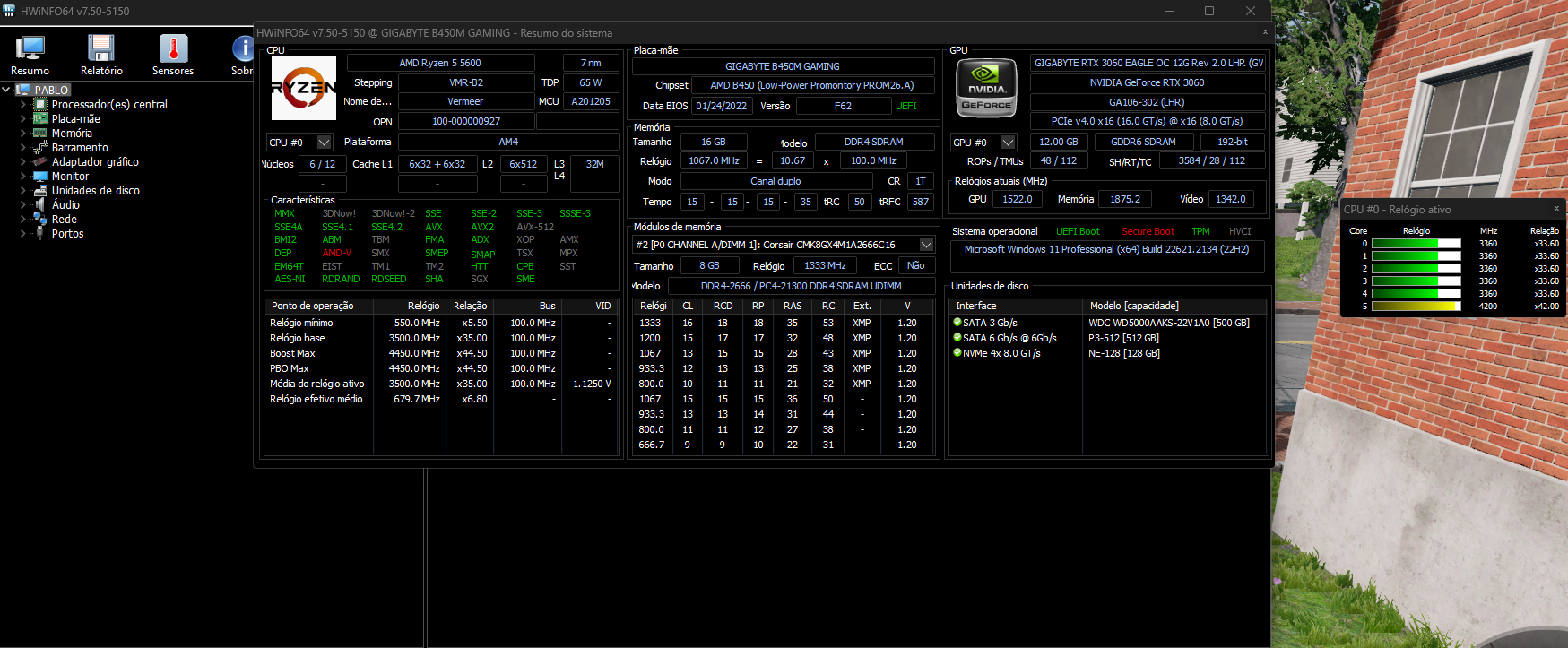Screen dimensions: 1568x648
Task: Click the AVX2 feature flag
Action: 482,227
